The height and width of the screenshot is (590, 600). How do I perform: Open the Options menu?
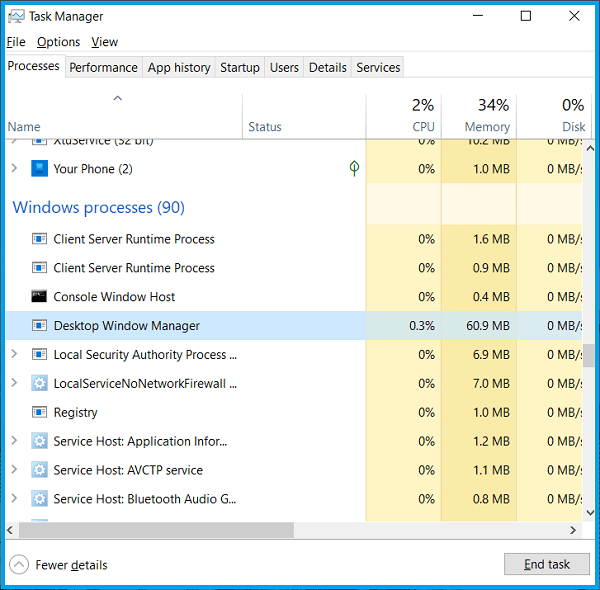click(x=59, y=42)
